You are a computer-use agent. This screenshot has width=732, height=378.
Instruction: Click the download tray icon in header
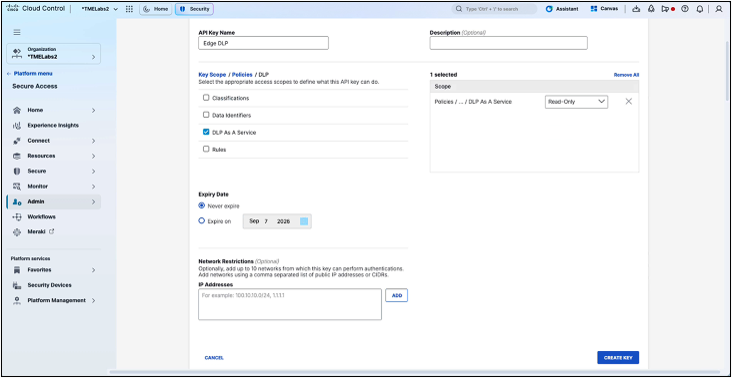635,9
